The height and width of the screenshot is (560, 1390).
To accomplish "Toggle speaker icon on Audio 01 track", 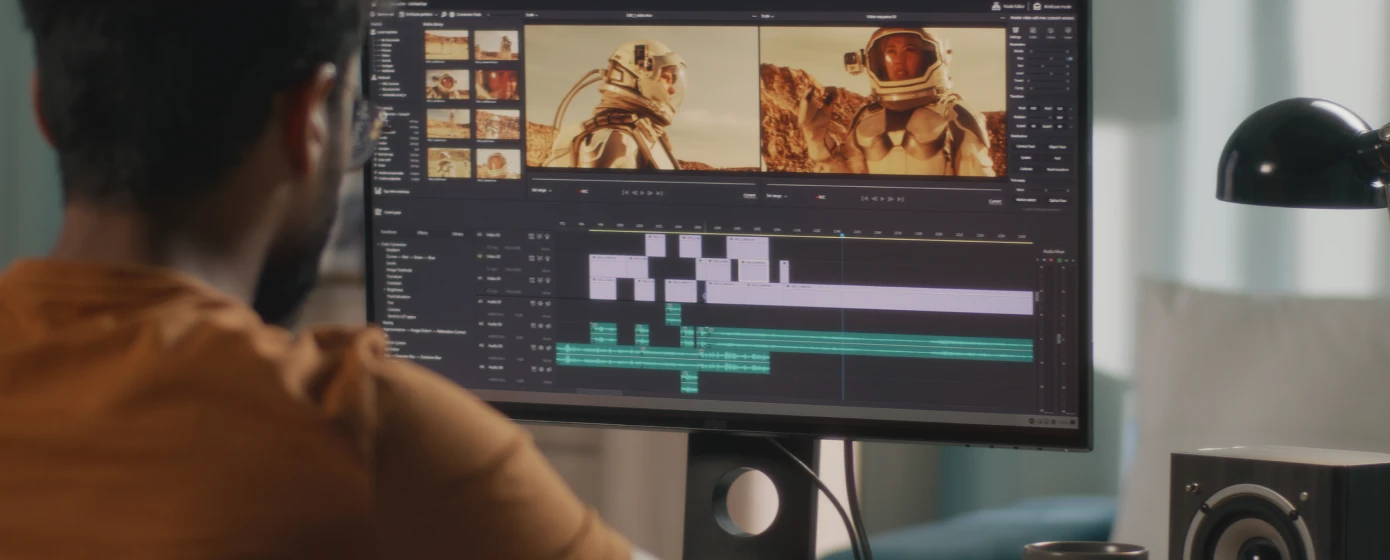I will (548, 303).
